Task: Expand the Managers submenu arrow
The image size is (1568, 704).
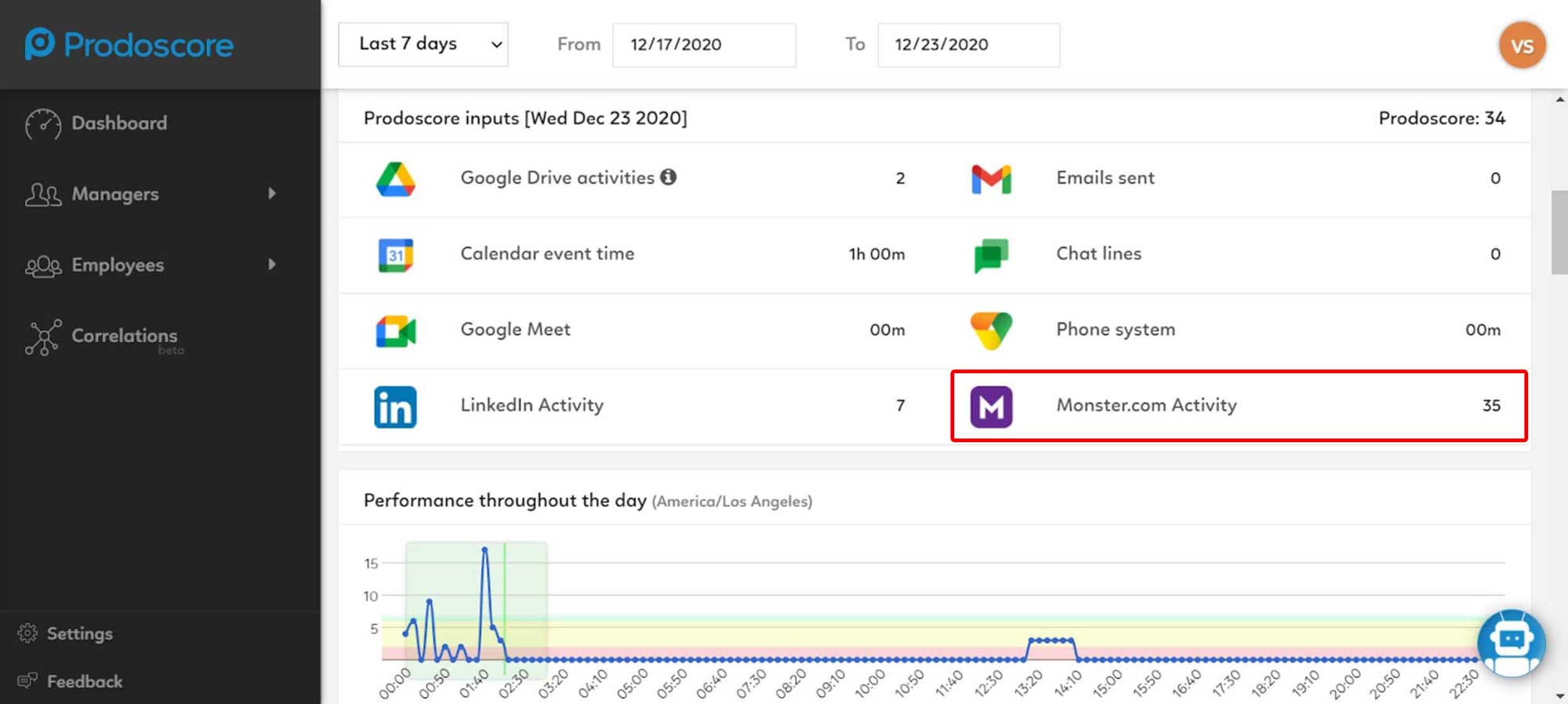Action: point(272,193)
